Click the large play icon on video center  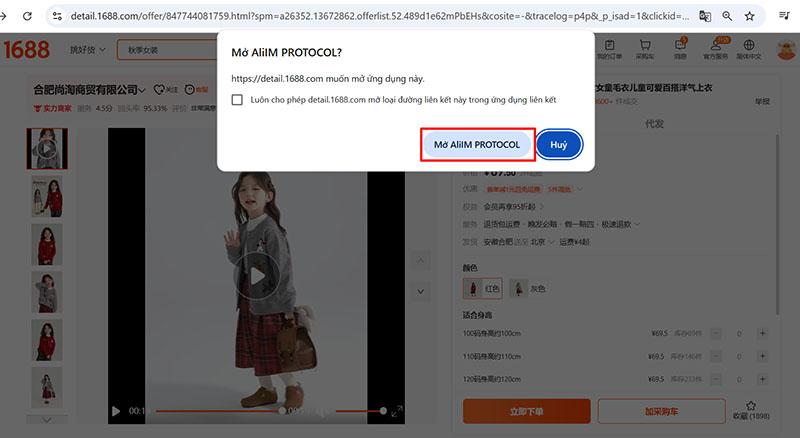click(256, 275)
